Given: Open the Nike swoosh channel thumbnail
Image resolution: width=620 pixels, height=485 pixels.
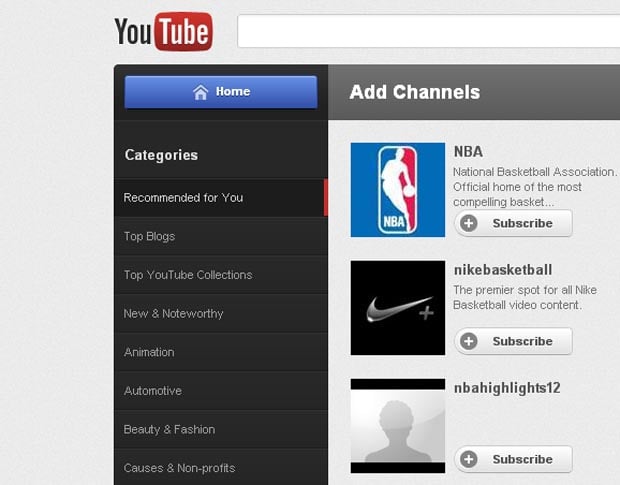Looking at the screenshot, I should pyautogui.click(x=397, y=308).
